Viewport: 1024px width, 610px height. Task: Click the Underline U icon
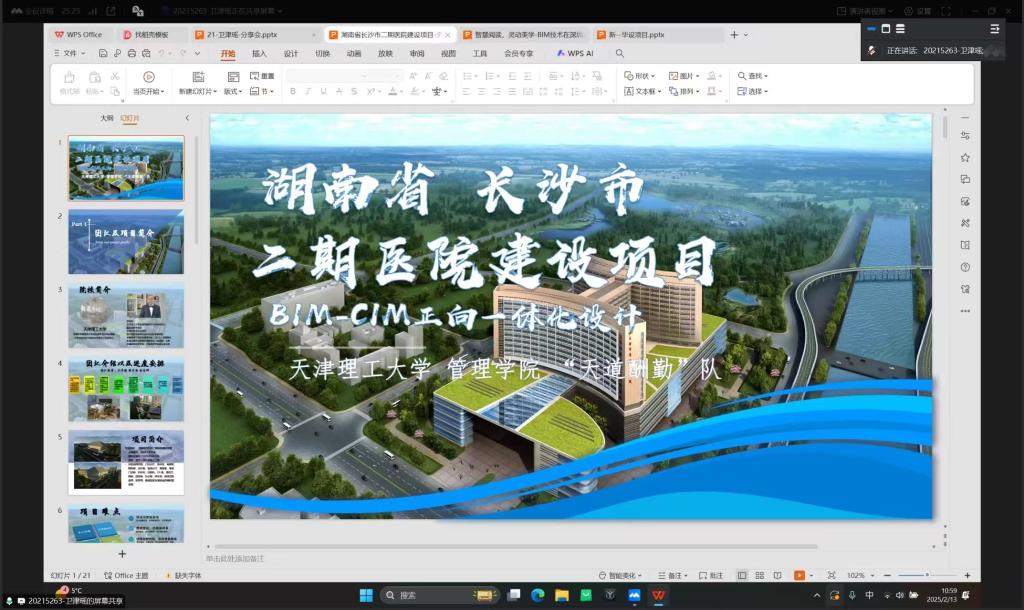tap(323, 91)
